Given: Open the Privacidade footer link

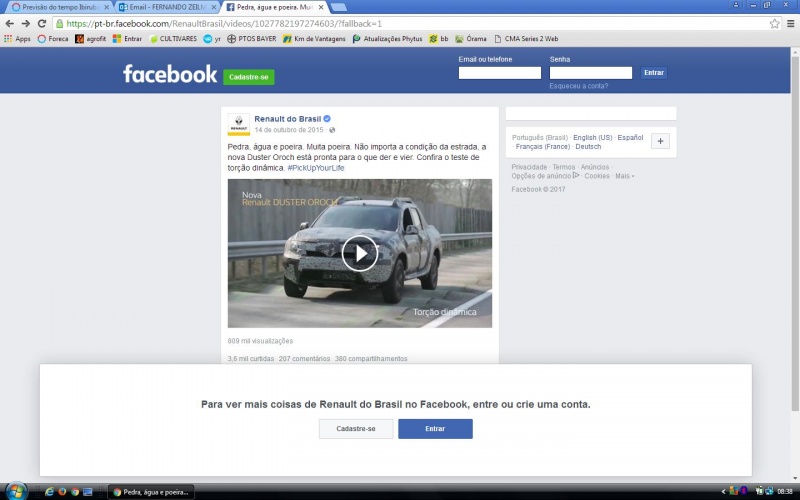Looking at the screenshot, I should pos(529,167).
